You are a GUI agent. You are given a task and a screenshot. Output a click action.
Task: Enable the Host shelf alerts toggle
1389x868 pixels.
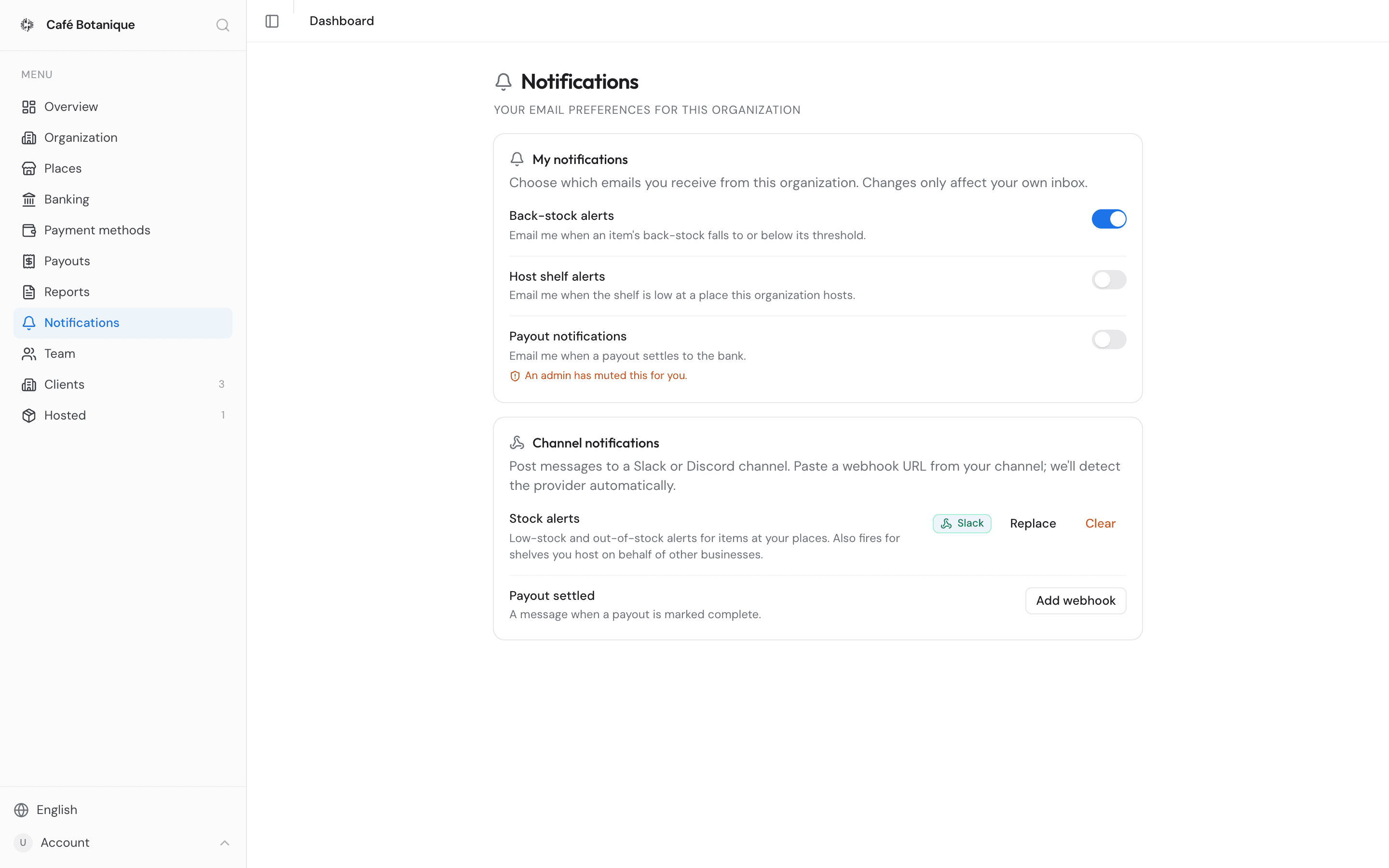click(x=1109, y=280)
